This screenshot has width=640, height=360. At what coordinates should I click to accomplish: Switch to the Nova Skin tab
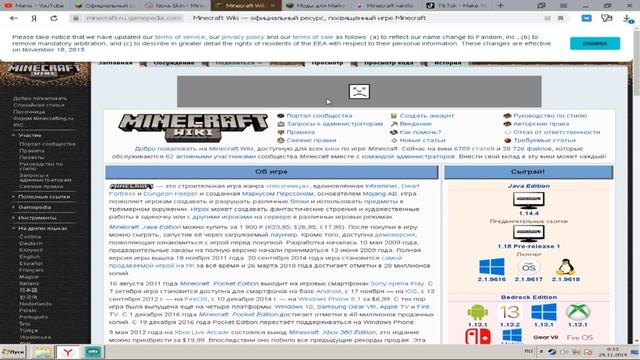[x=176, y=6]
